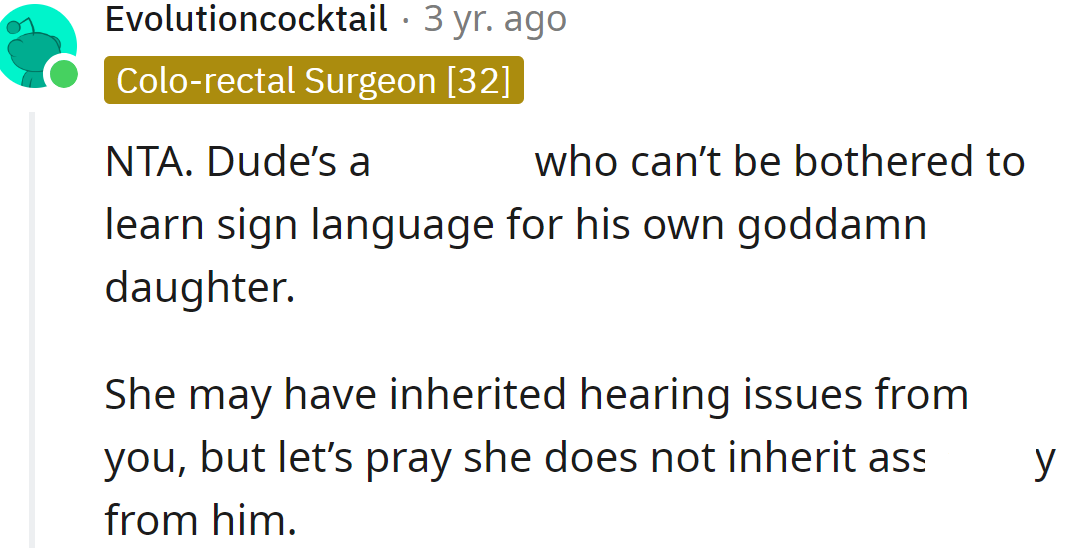Open the Evolutioncocktail user profile link
This screenshot has width=1069, height=548.
tap(246, 18)
